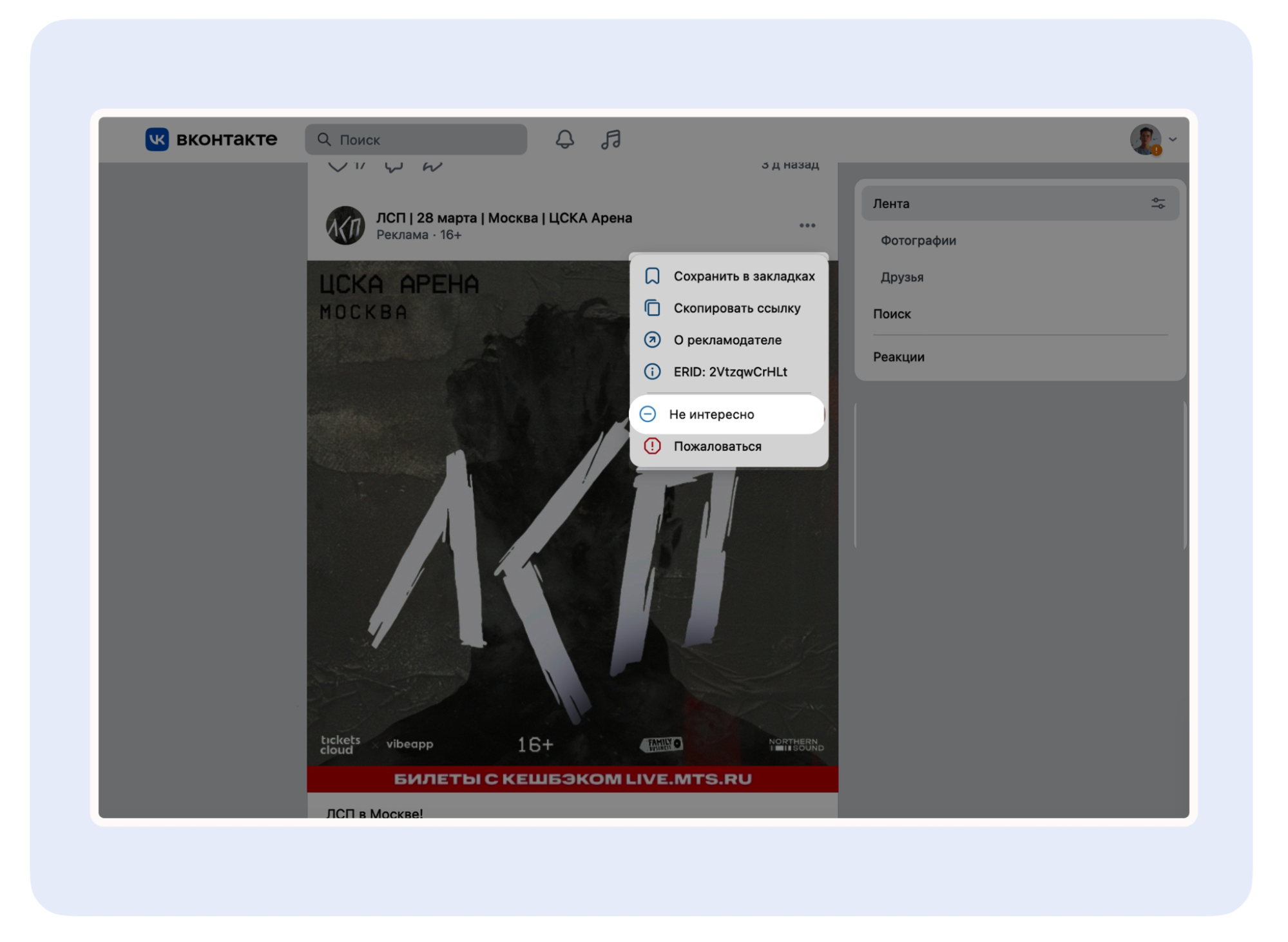Choose 'Не интересно' in the menu
Viewport: 1288px width, 942px height.
(727, 414)
